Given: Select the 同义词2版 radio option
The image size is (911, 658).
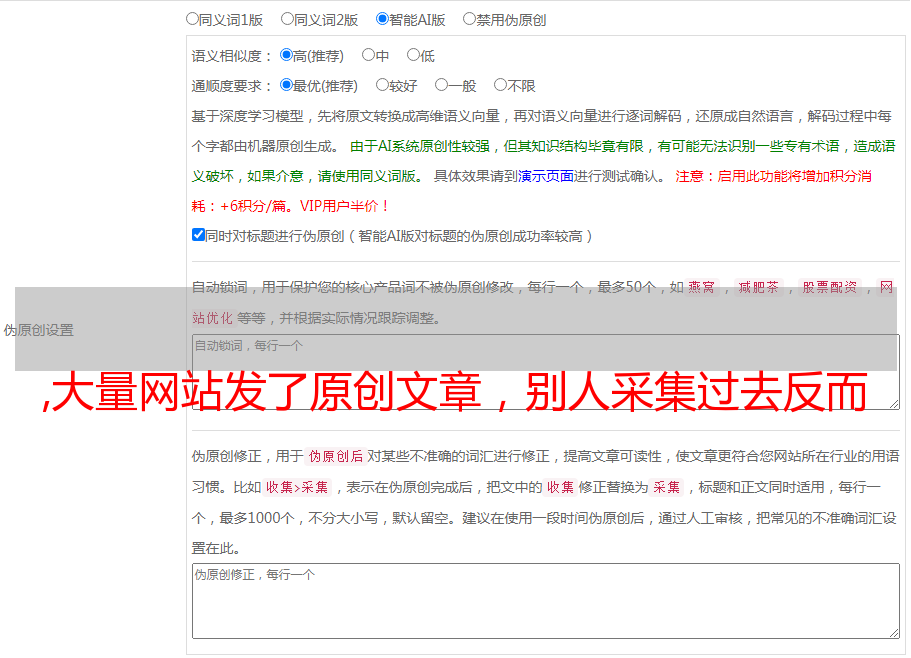Looking at the screenshot, I should click(287, 19).
